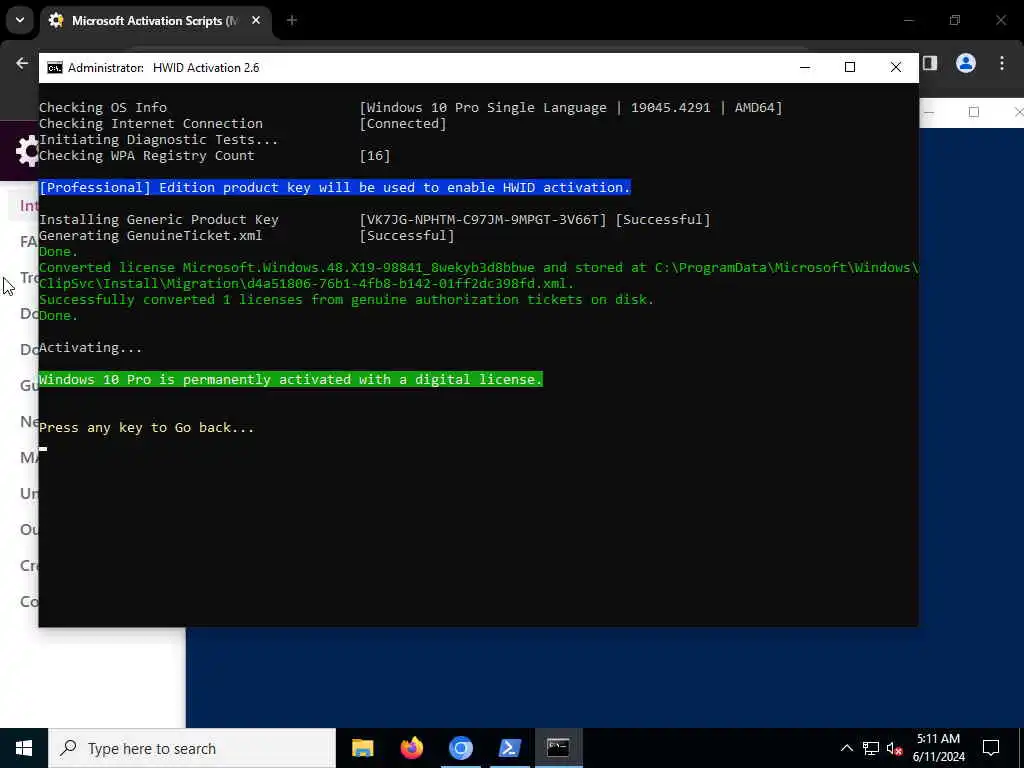
Task: Click the Windows 10 Pro Single Language OS info
Action: click(571, 108)
